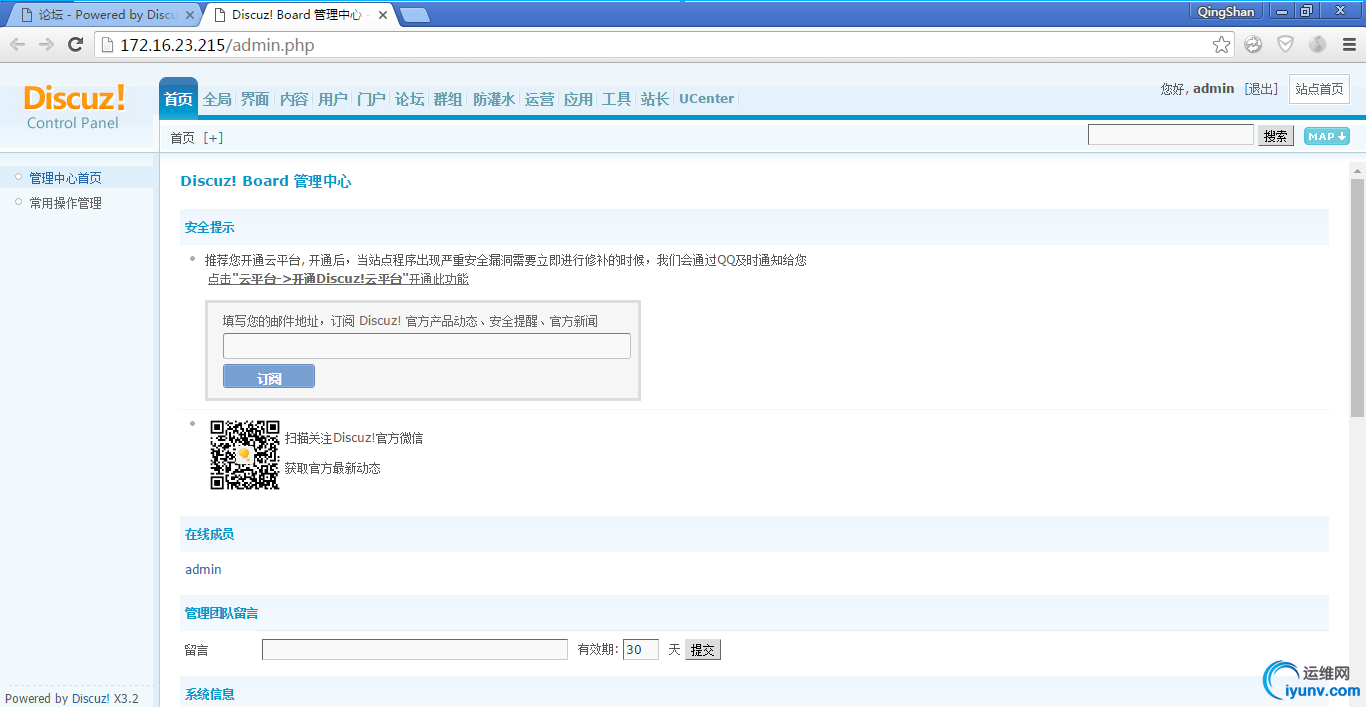1366x707 pixels.
Task: Select 常用操作管理 in the sidebar
Action: [65, 203]
